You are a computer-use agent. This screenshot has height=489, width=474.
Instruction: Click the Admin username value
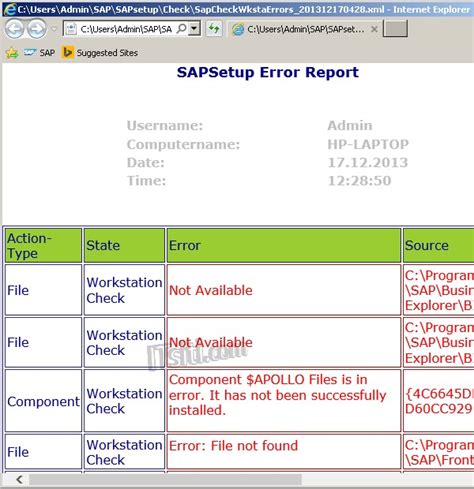(350, 126)
